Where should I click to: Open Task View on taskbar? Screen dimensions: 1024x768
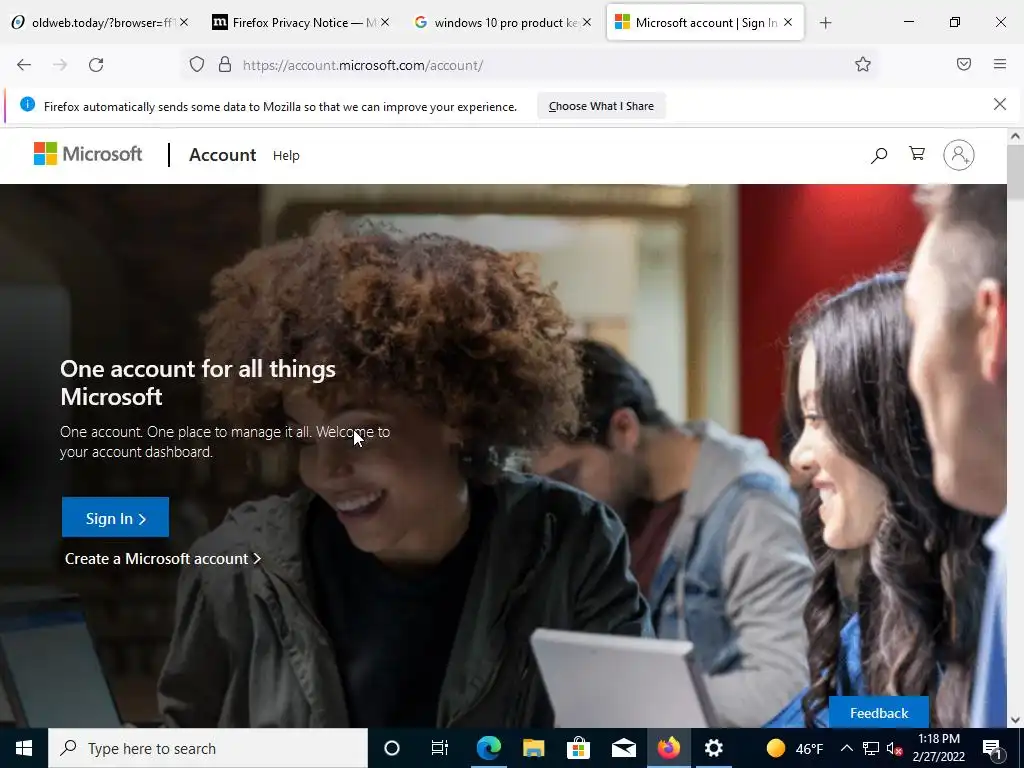[x=440, y=748]
